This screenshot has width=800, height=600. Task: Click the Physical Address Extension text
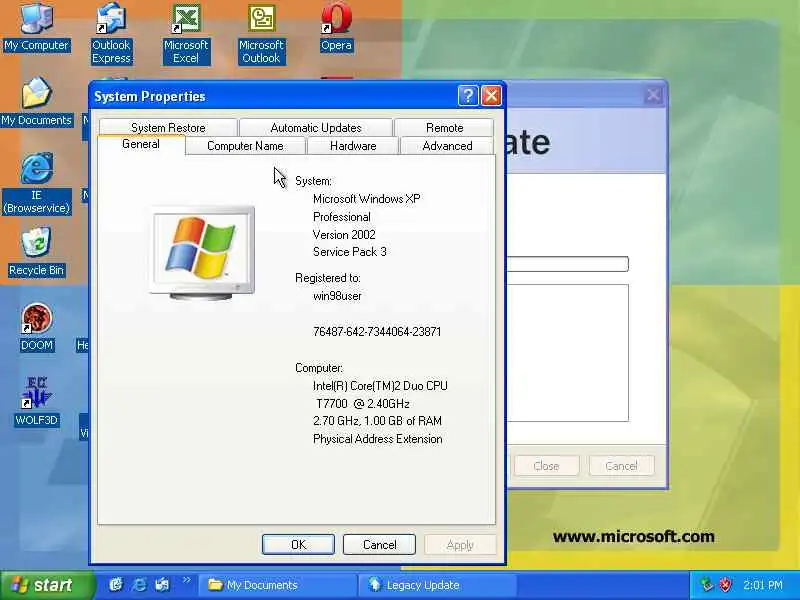[378, 439]
